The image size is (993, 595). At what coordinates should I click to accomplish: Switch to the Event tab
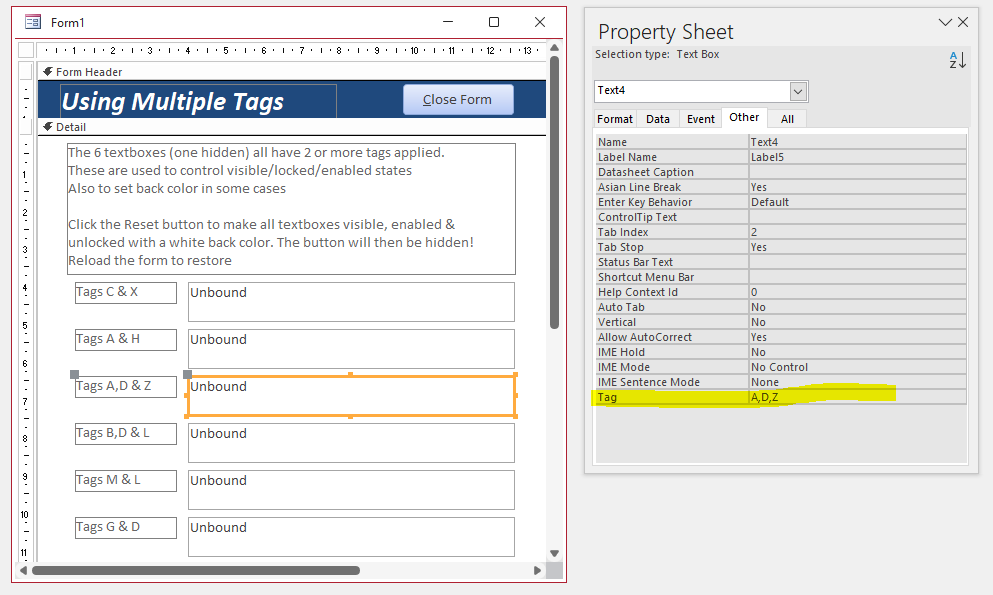(x=700, y=119)
